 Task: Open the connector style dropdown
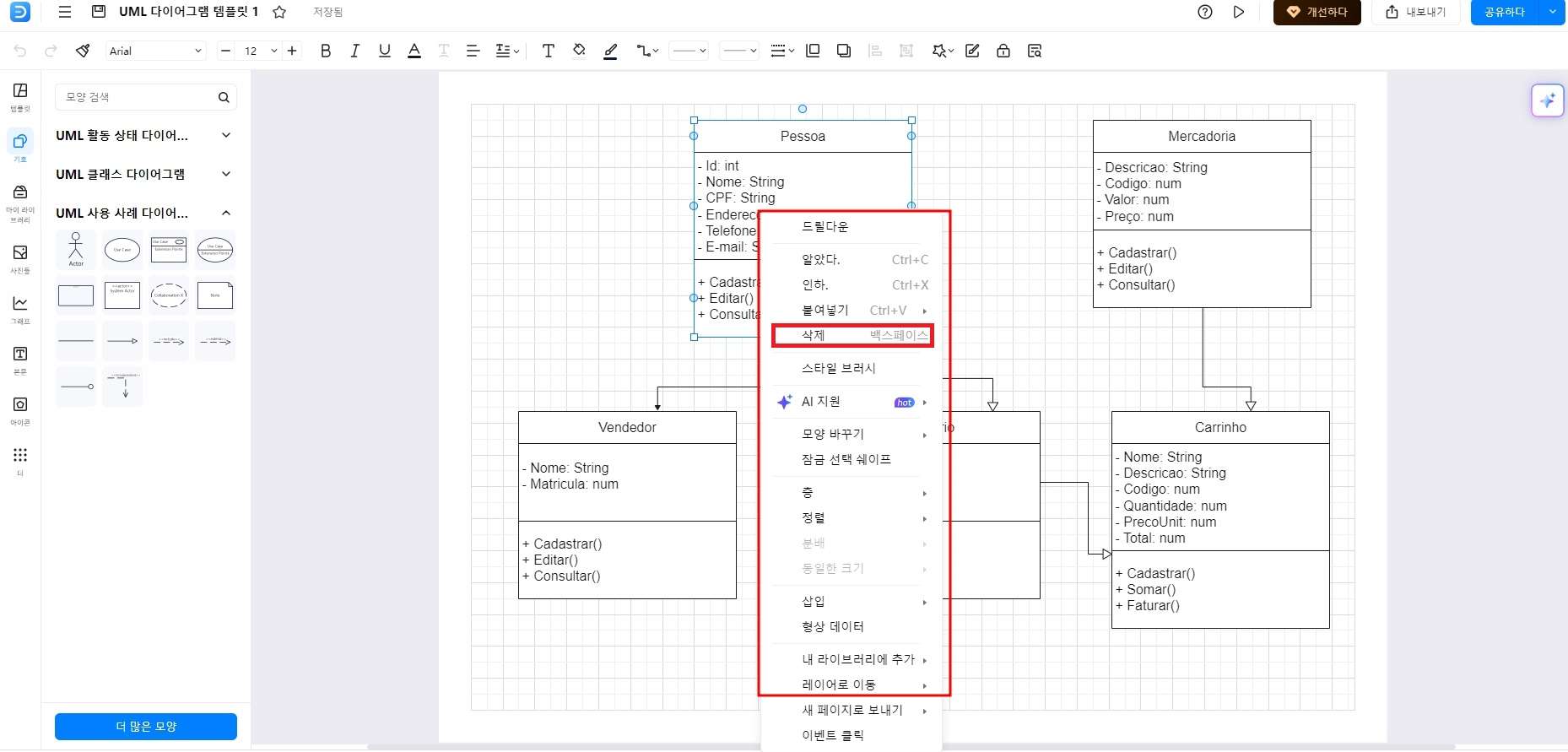pos(646,51)
